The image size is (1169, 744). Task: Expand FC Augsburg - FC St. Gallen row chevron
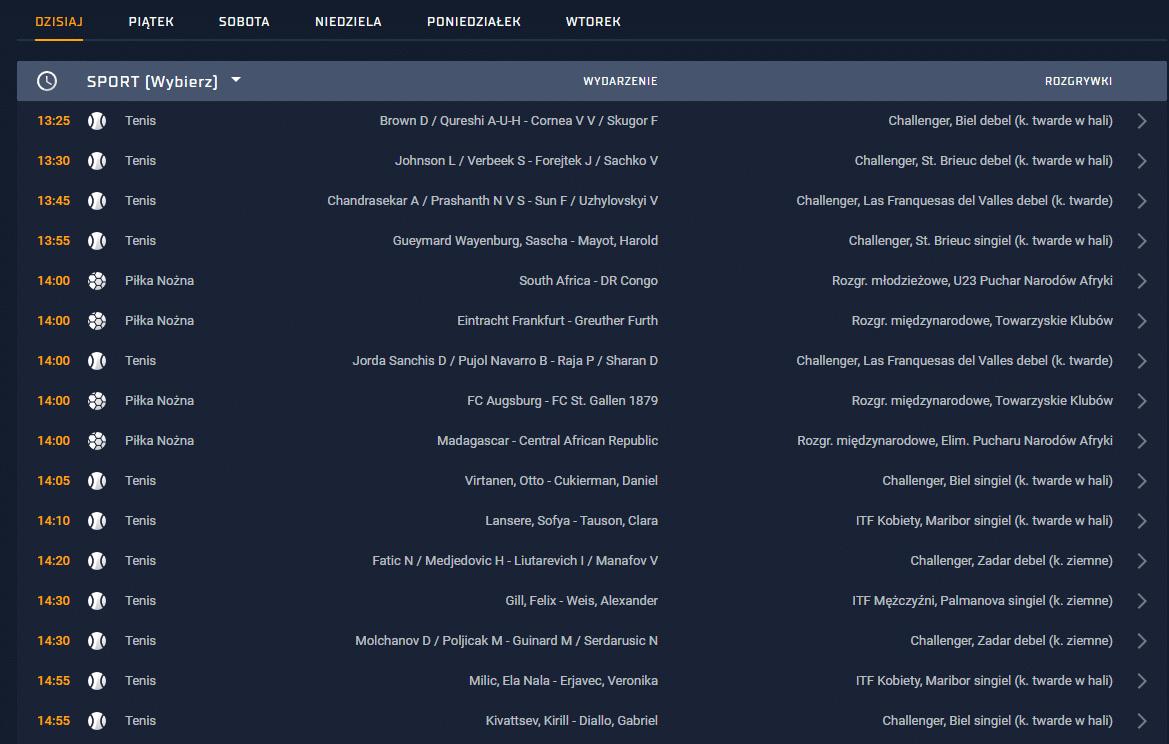[1142, 401]
